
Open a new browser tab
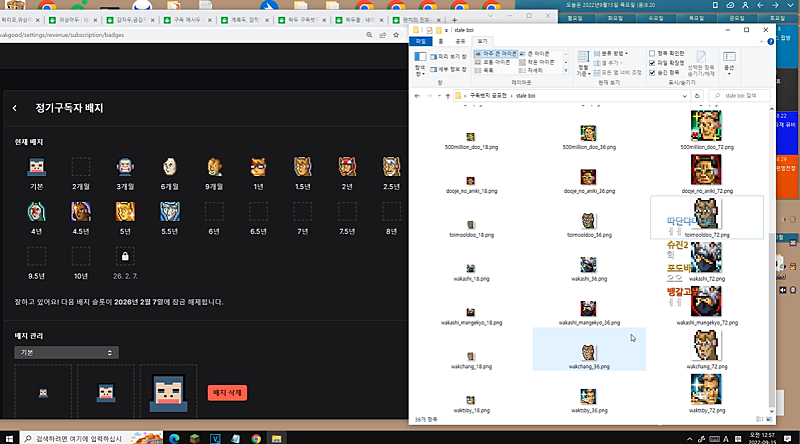[454, 20]
